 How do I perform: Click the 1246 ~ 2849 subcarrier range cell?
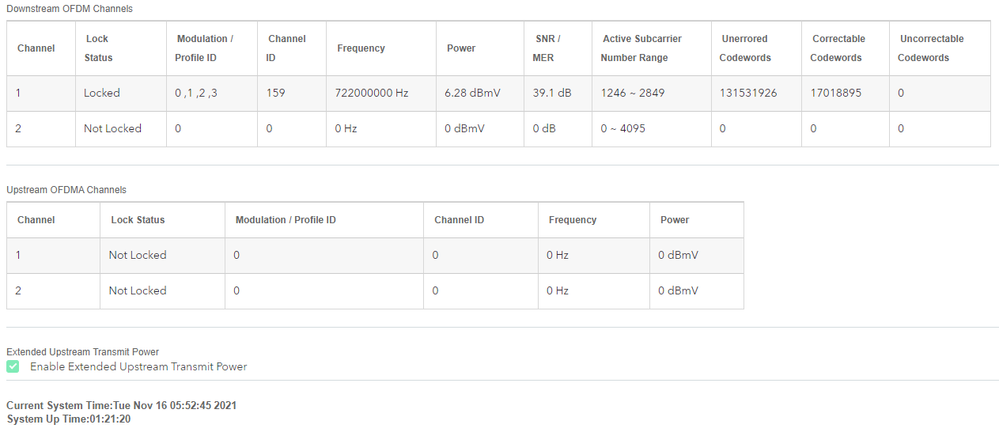[x=632, y=93]
